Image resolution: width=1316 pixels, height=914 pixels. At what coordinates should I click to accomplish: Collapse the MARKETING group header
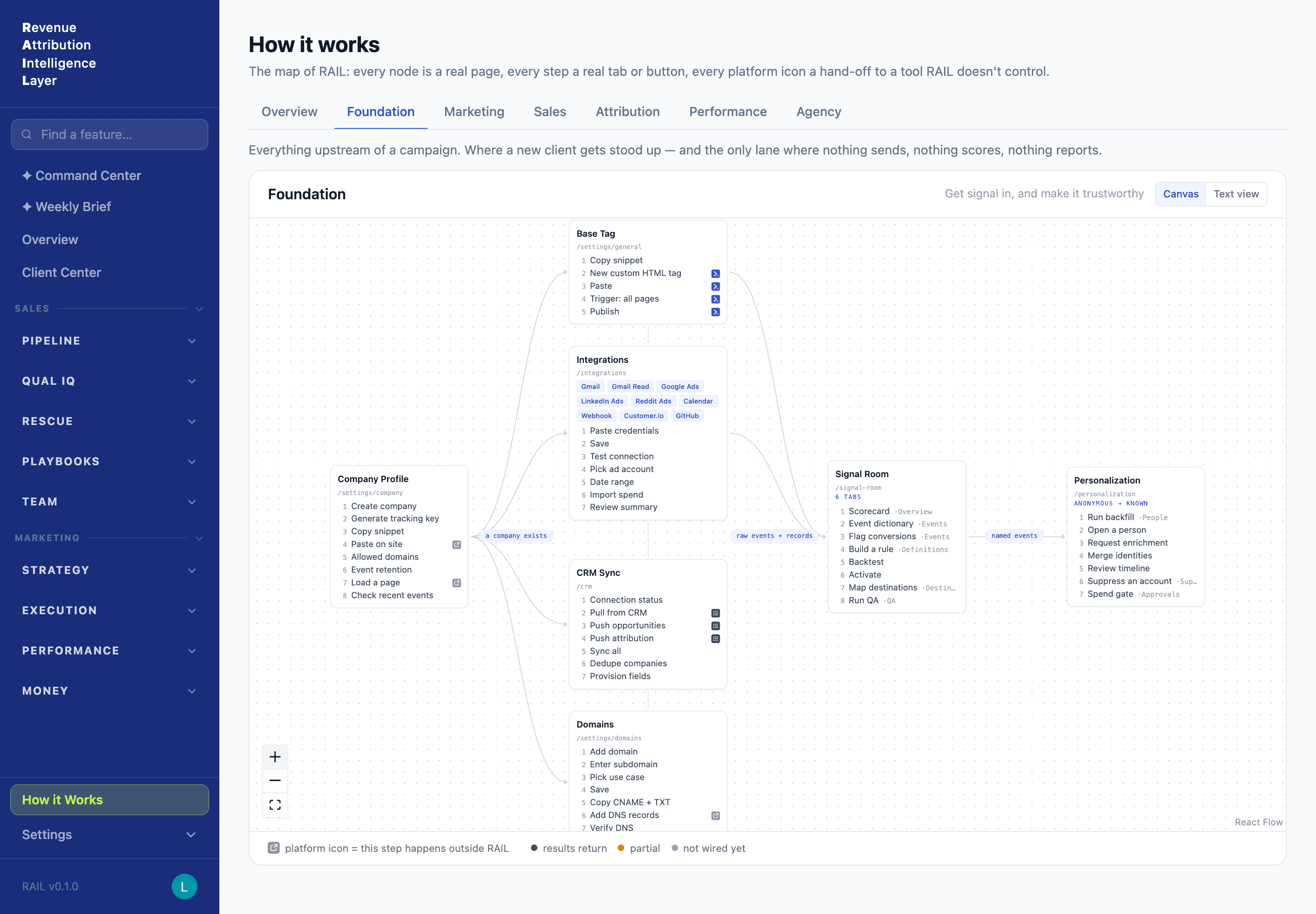109,538
